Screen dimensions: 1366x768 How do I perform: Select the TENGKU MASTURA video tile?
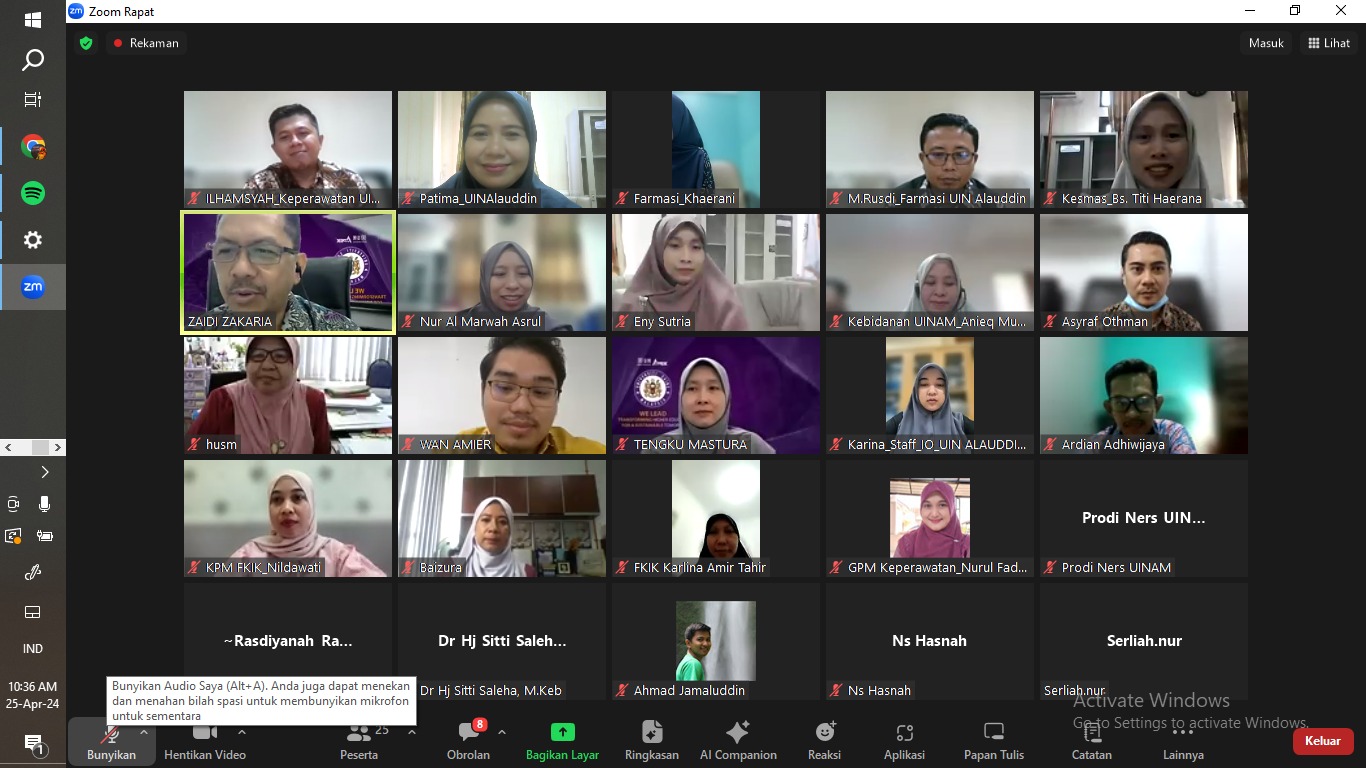coord(716,395)
